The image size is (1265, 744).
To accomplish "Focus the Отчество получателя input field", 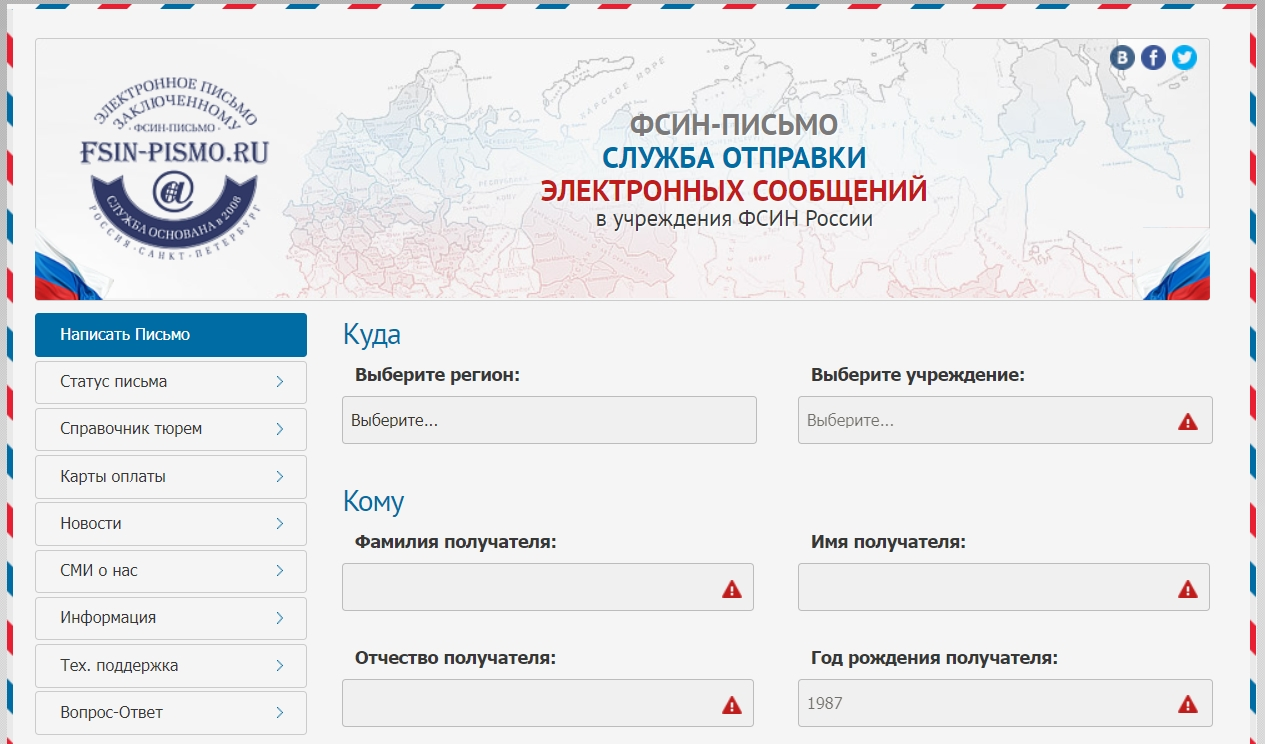I will click(548, 703).
